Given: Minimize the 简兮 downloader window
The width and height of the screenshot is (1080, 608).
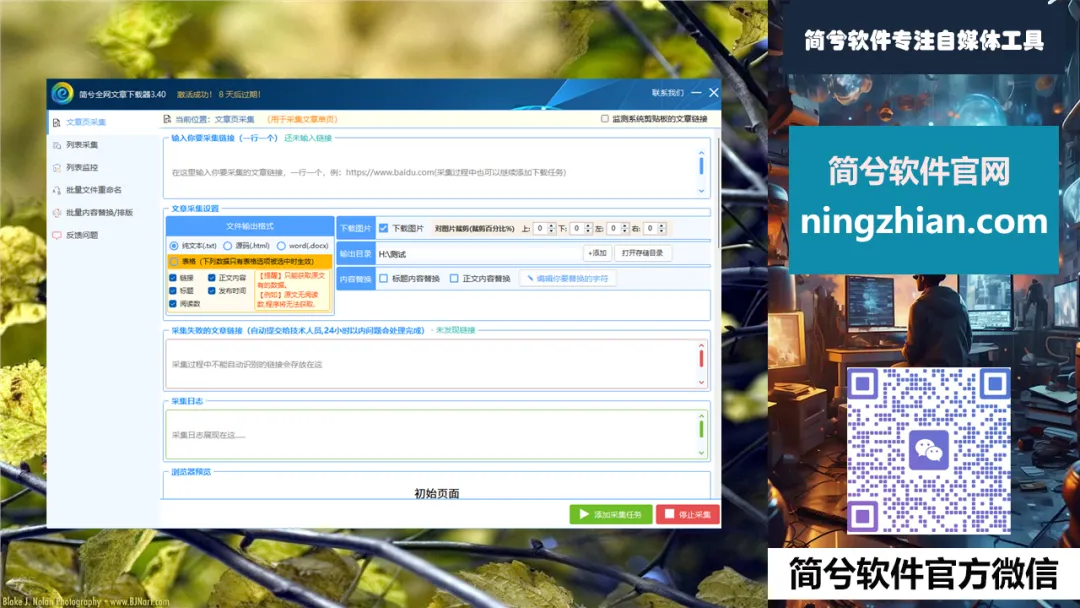Looking at the screenshot, I should pyautogui.click(x=696, y=92).
